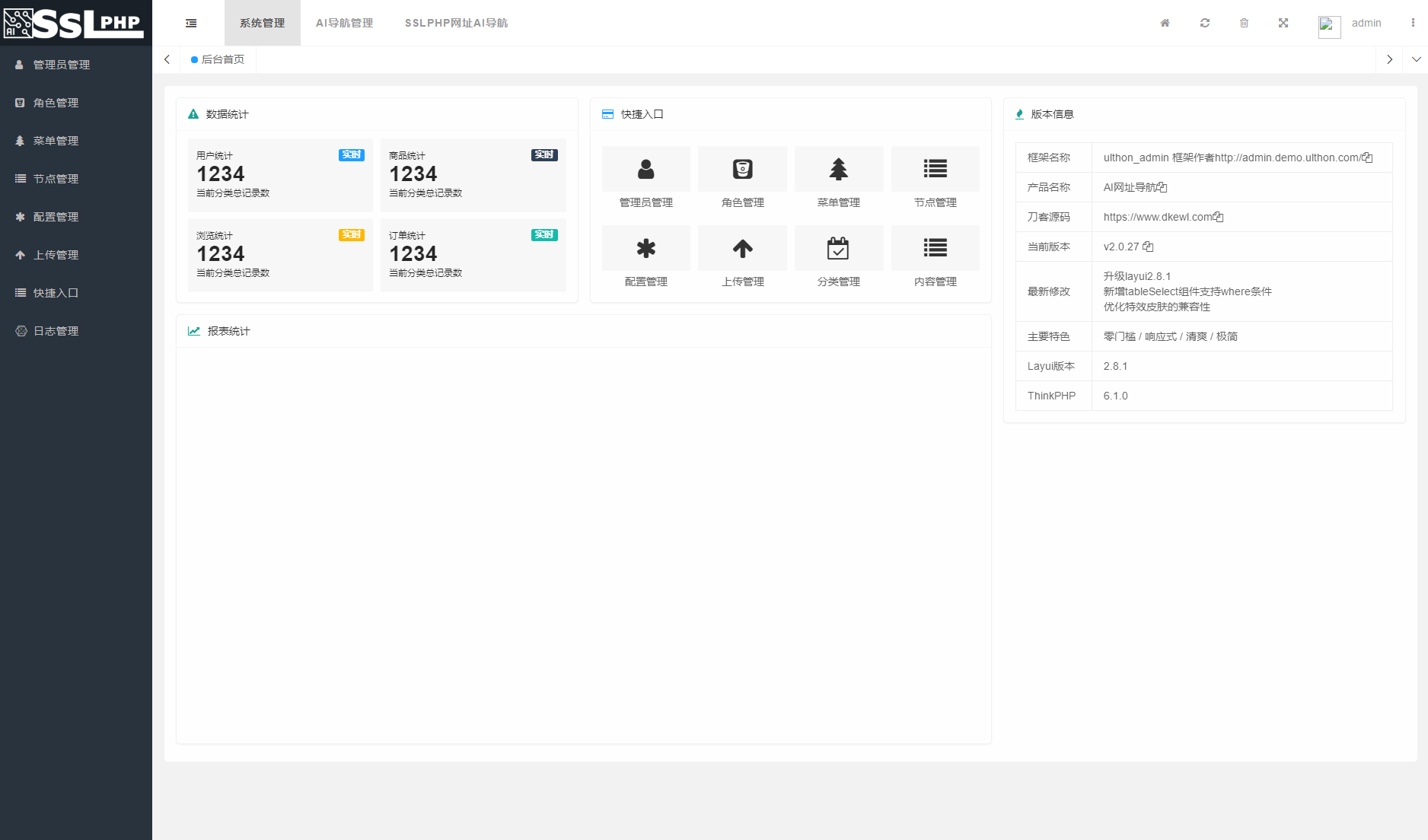Collapse the sidebar with the hamburger icon
Viewport: 1428px width, 840px height.
point(190,23)
